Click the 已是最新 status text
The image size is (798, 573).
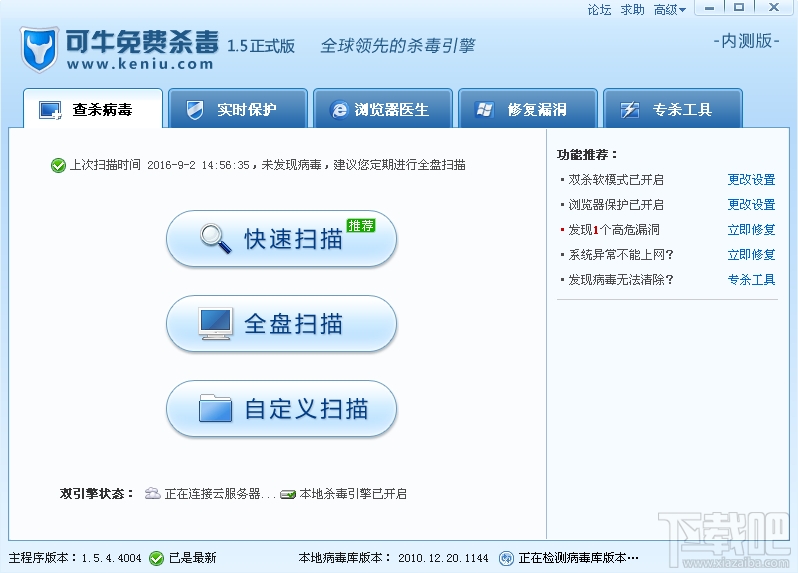click(x=193, y=558)
